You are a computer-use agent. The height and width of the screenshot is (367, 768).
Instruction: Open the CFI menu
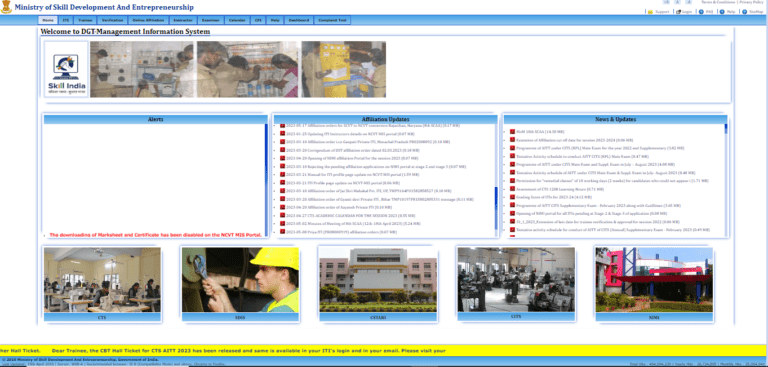[258, 21]
